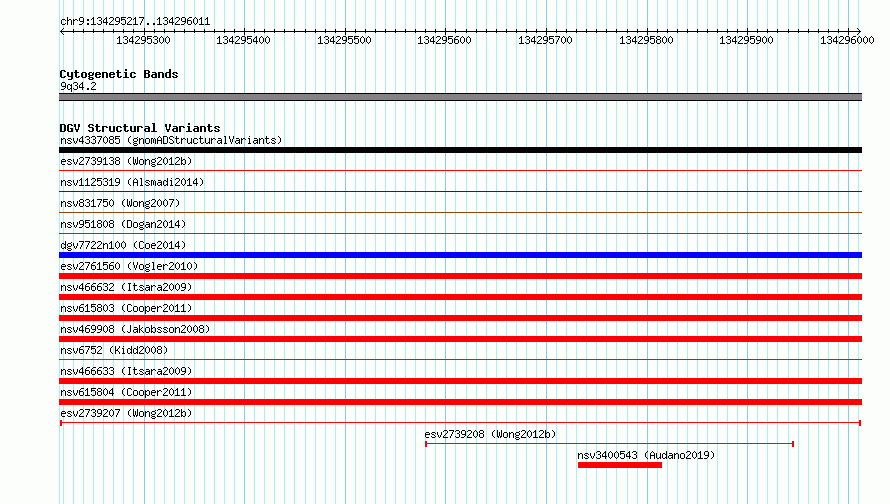
Task: Click ruler position 134295500
Action: (344, 40)
